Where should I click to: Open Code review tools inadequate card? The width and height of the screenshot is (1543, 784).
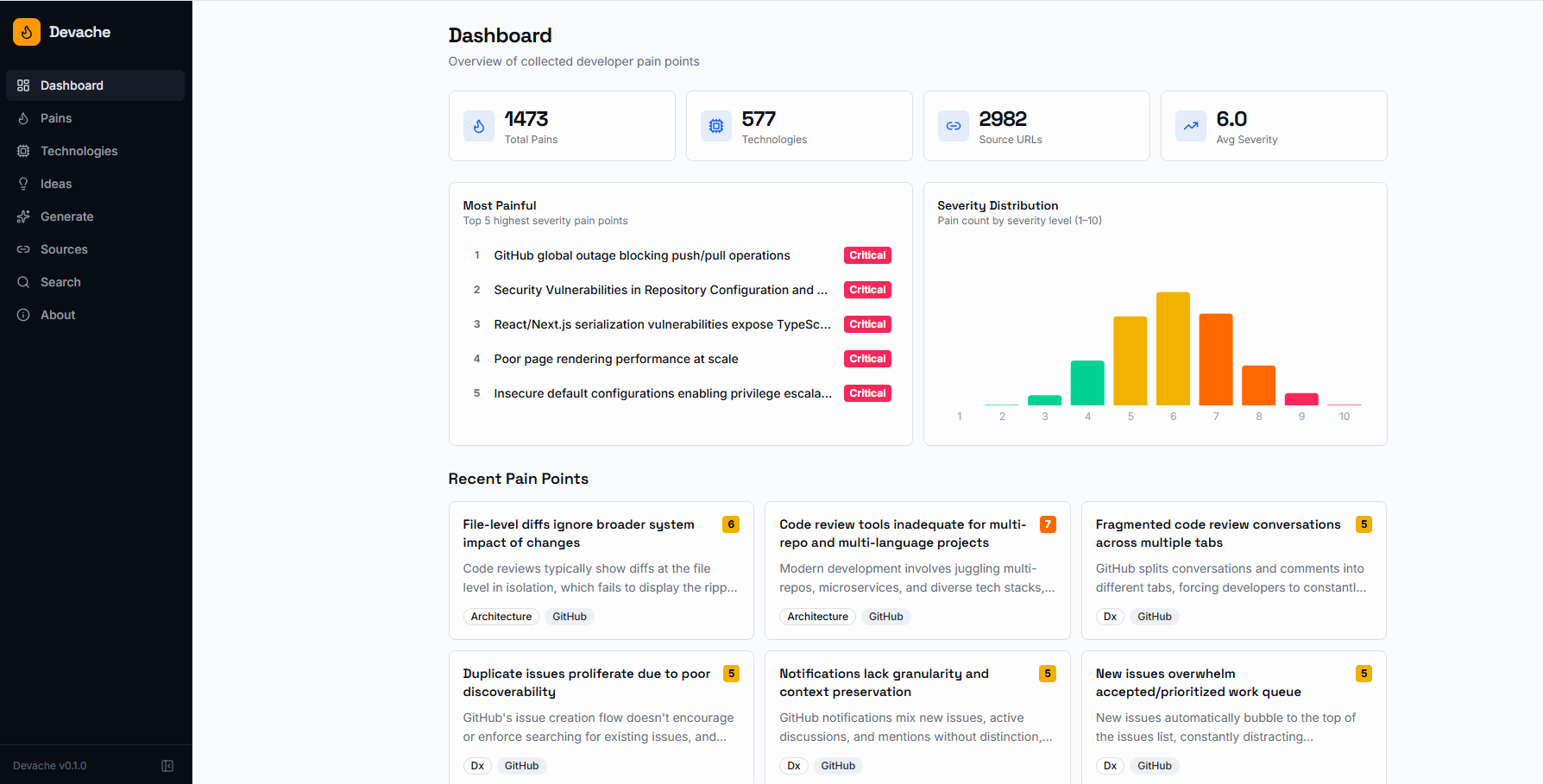click(917, 570)
